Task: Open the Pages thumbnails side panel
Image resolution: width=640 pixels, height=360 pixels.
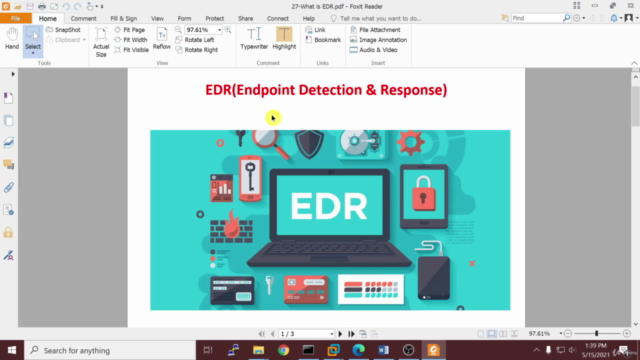Action: (x=8, y=120)
